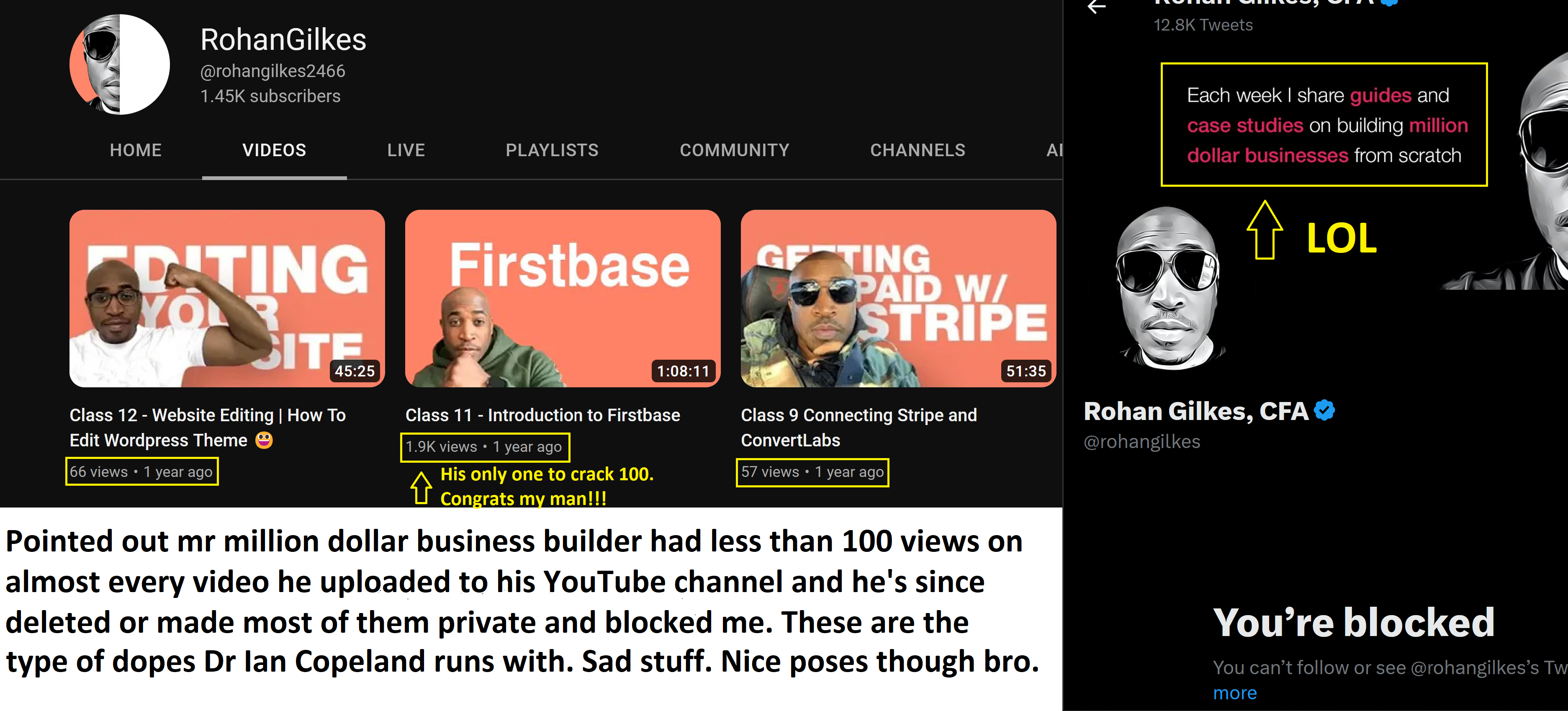
Task: Go to the COMMUNITY tab
Action: 734,150
